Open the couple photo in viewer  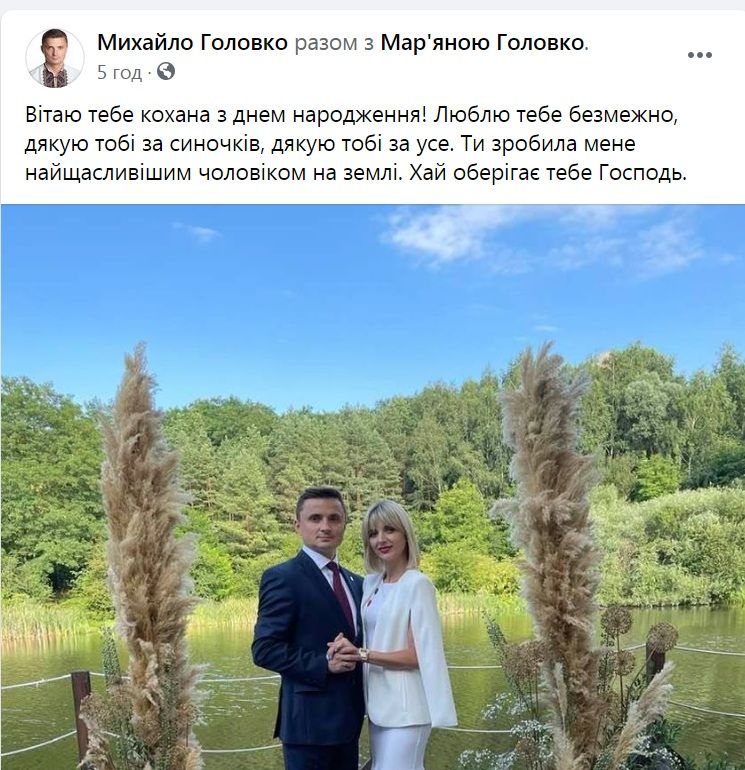(x=373, y=487)
